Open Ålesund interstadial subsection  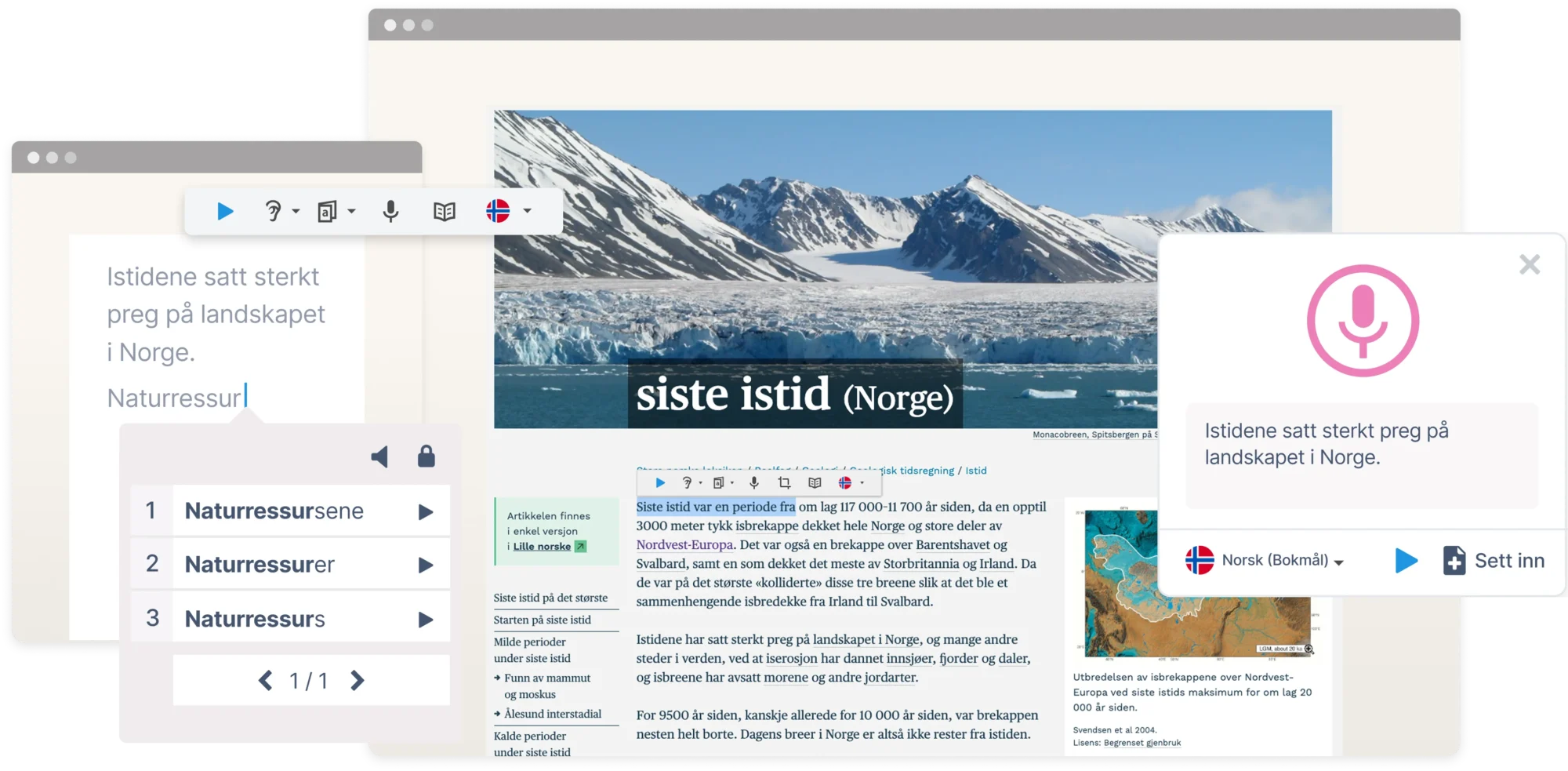pos(553,714)
